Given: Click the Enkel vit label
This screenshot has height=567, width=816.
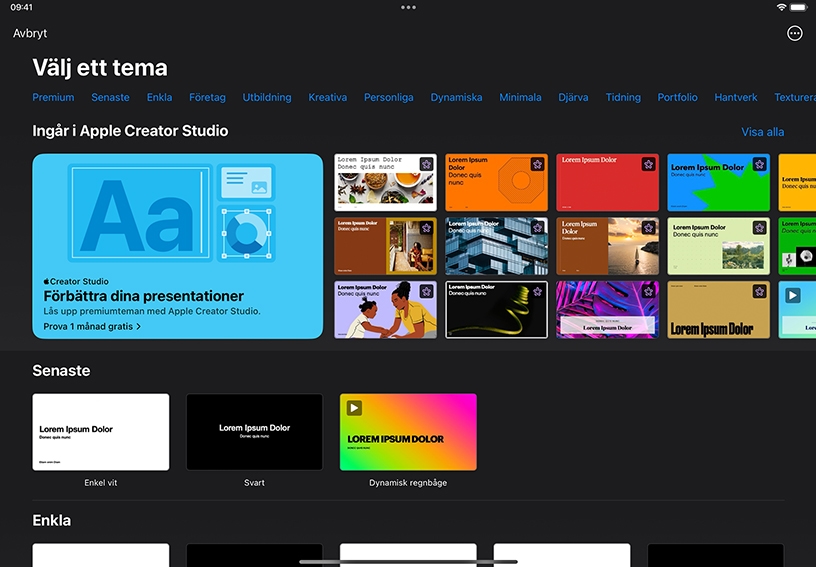Looking at the screenshot, I should [100, 483].
